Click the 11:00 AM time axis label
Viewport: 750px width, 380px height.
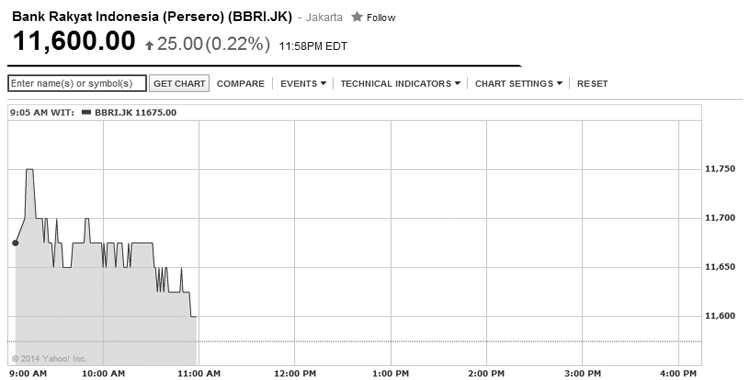pyautogui.click(x=199, y=373)
